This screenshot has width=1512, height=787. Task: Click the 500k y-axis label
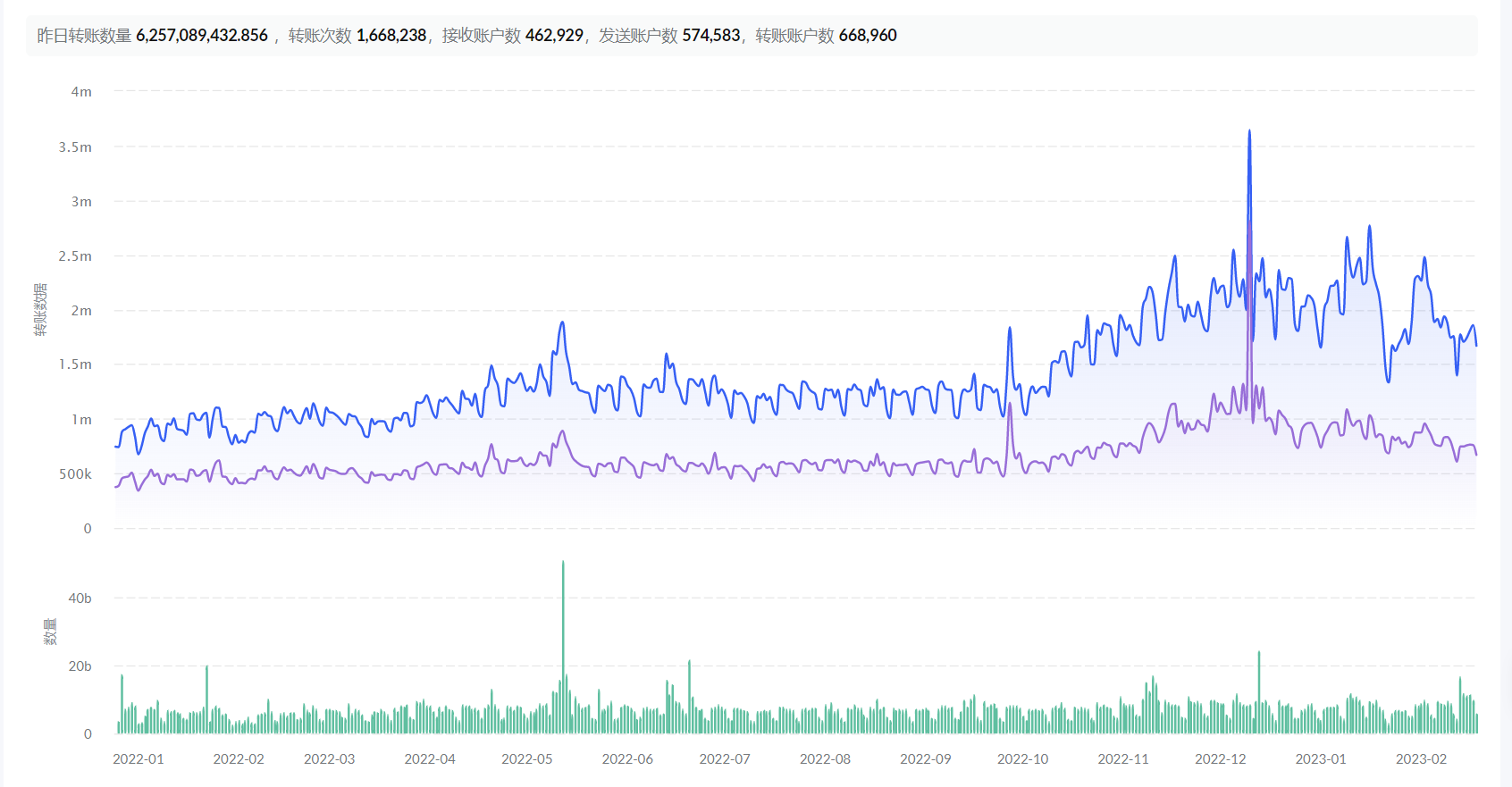[75, 474]
